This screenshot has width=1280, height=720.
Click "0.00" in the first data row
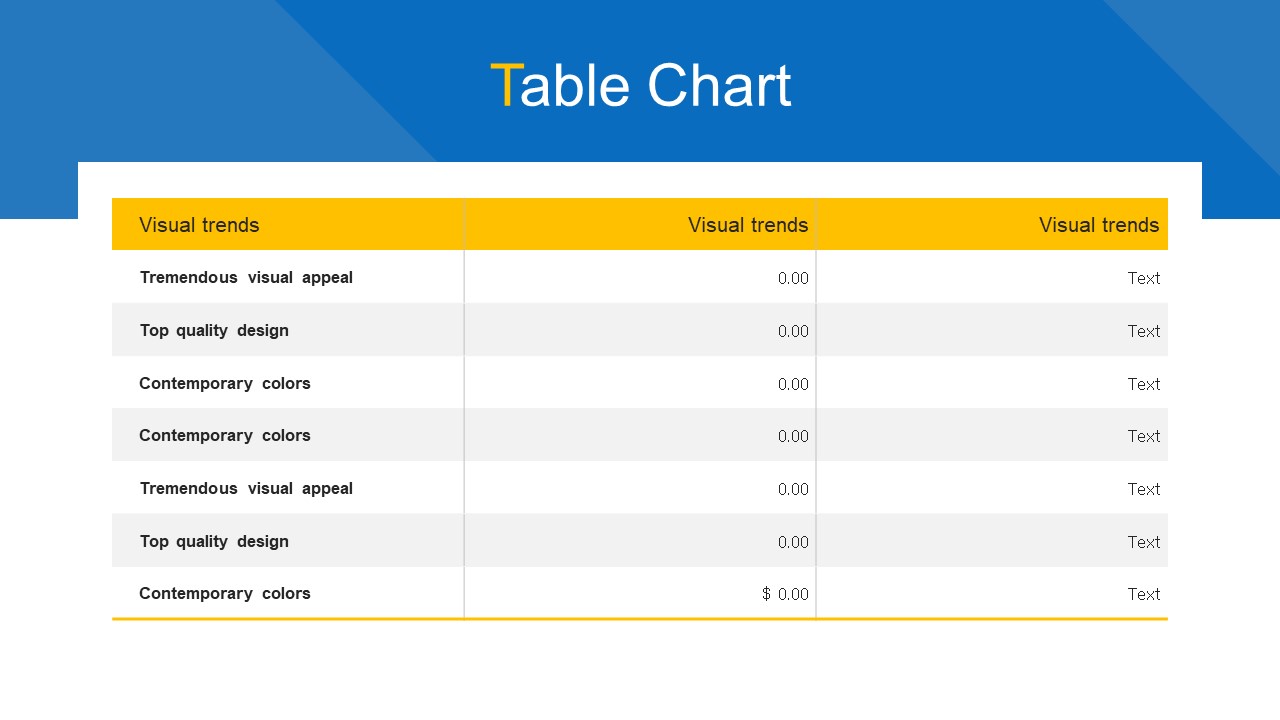point(793,279)
